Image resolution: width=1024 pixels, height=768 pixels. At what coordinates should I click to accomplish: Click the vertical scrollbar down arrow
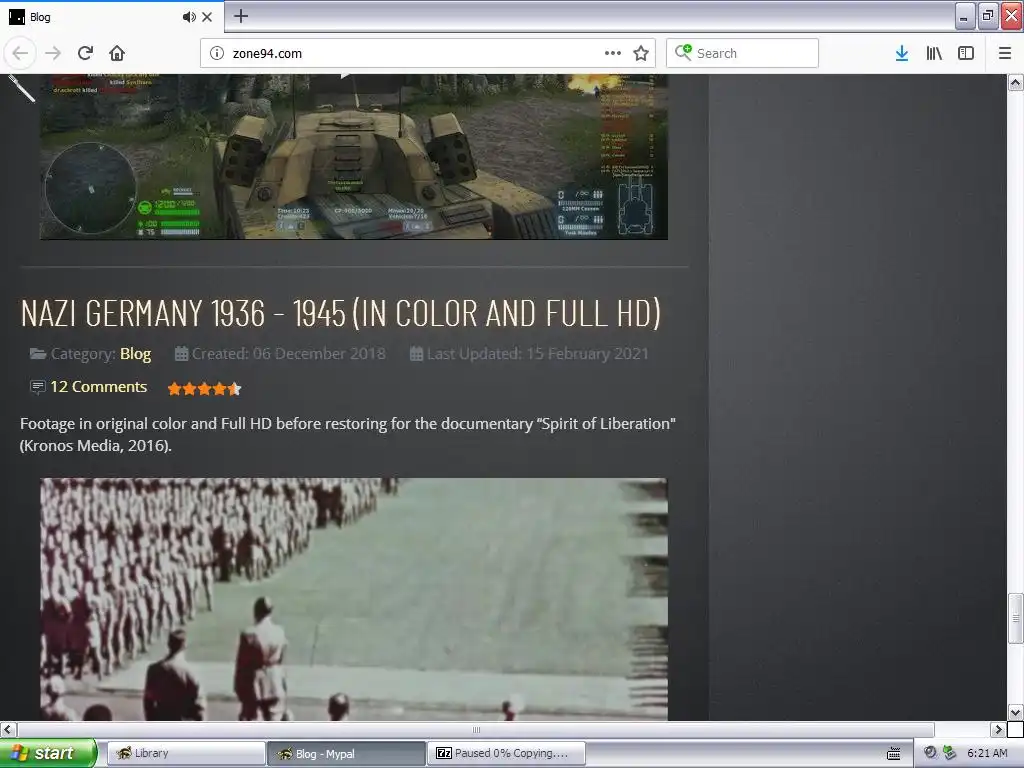(x=1015, y=712)
